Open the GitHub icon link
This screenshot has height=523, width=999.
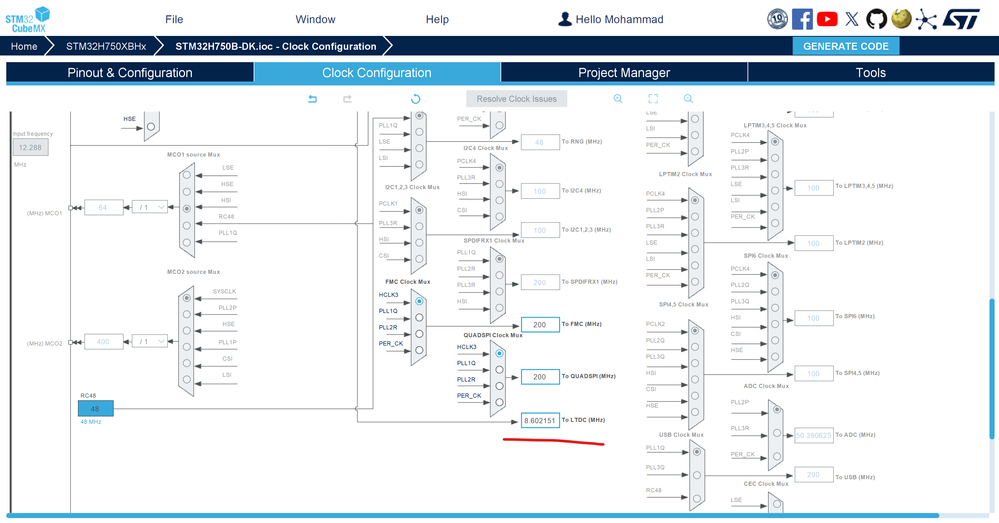[876, 19]
